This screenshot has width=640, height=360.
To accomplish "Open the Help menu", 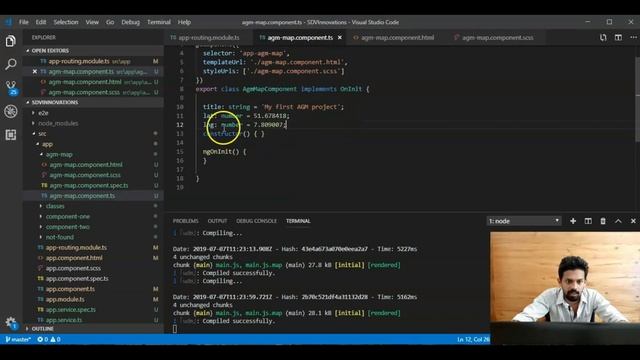I will pos(184,22).
